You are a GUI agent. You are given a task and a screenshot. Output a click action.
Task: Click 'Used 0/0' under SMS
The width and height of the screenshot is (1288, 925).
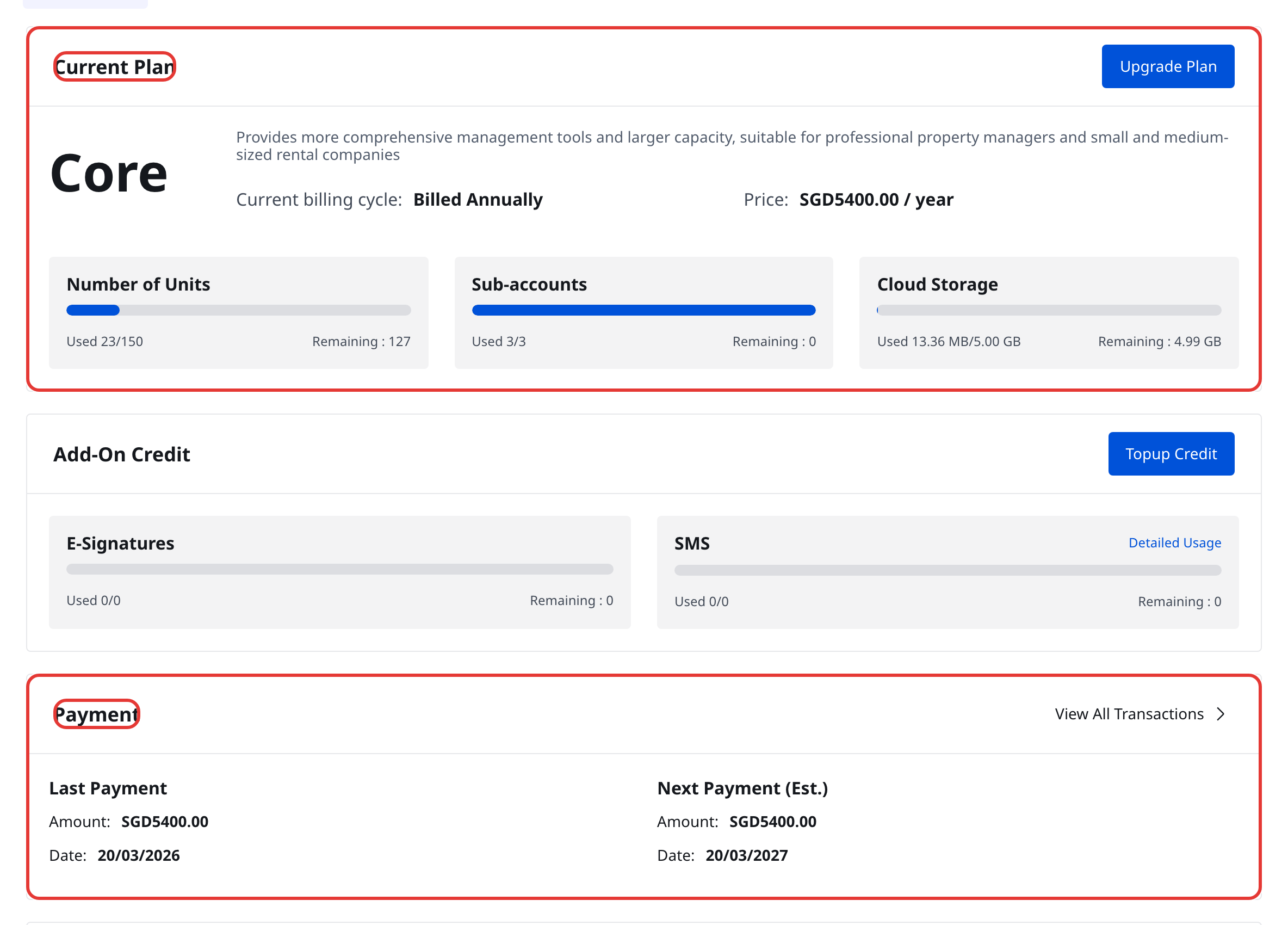pyautogui.click(x=701, y=602)
